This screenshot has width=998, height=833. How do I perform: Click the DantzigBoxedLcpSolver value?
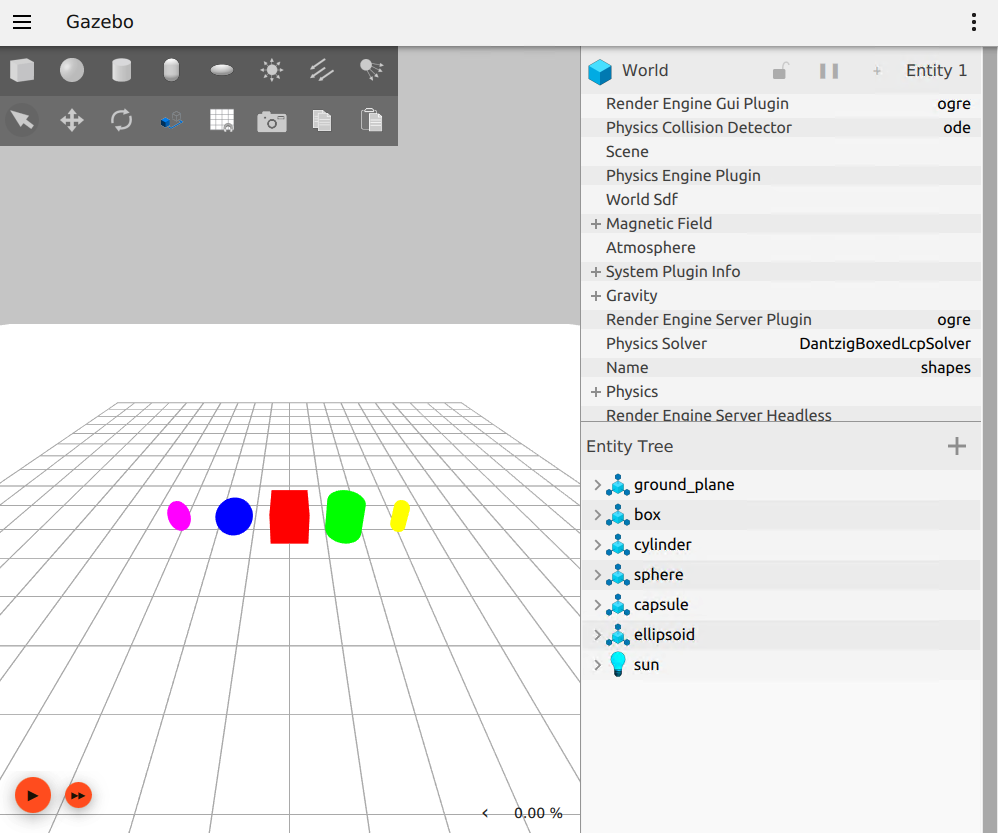click(x=885, y=344)
